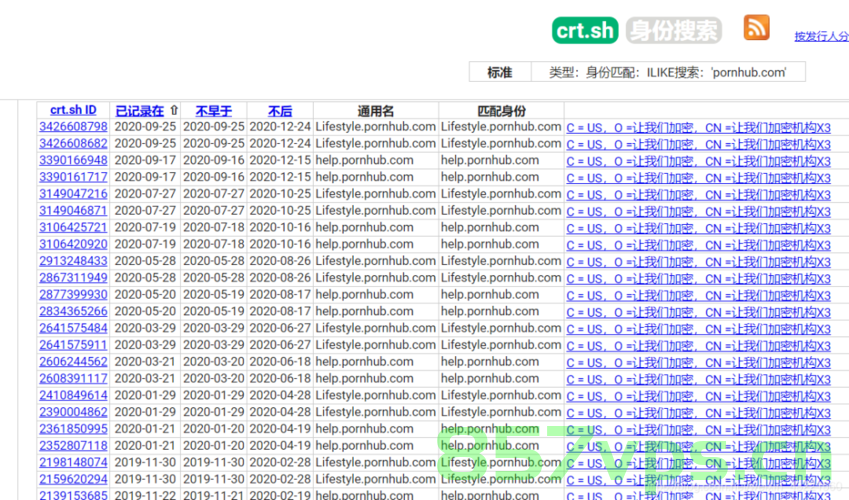Image resolution: width=849 pixels, height=500 pixels.
Task: Open certificate ID 3149046871
Action: click(73, 211)
